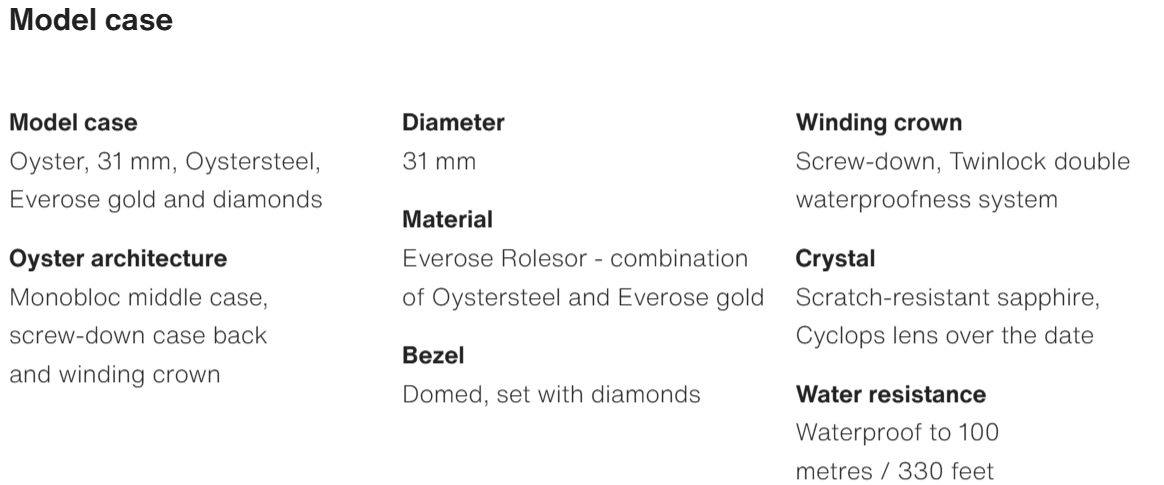This screenshot has height=485, width=1164.
Task: Click the bold "Winding crown" heading
Action: pos(879,123)
